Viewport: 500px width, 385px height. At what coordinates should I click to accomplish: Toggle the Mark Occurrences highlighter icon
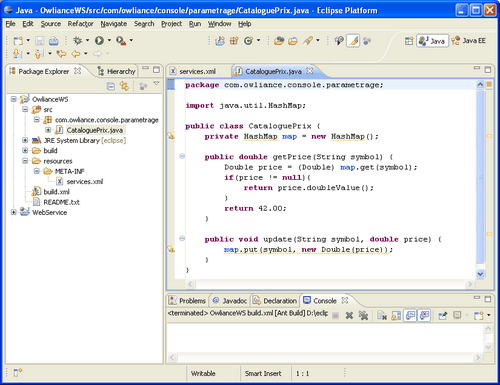[x=353, y=41]
